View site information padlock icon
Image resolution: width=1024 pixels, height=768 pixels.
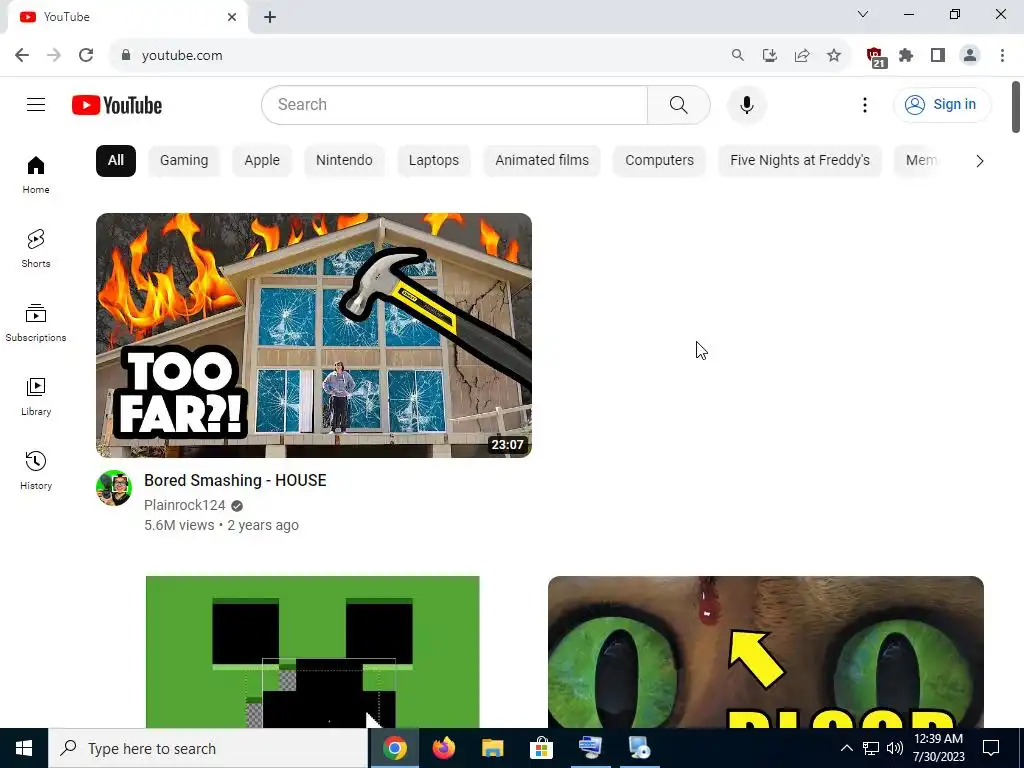[126, 56]
